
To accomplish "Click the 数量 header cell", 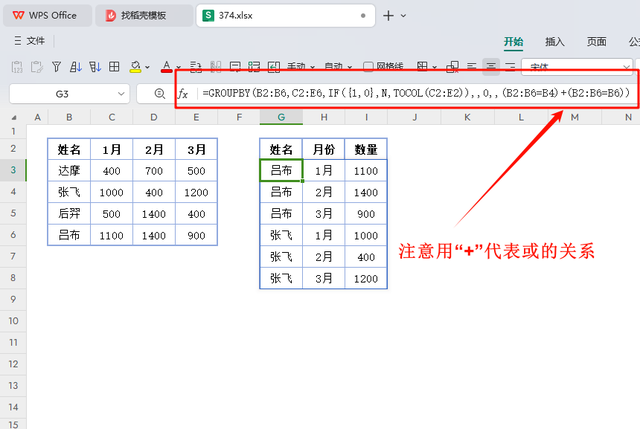I will (366, 149).
